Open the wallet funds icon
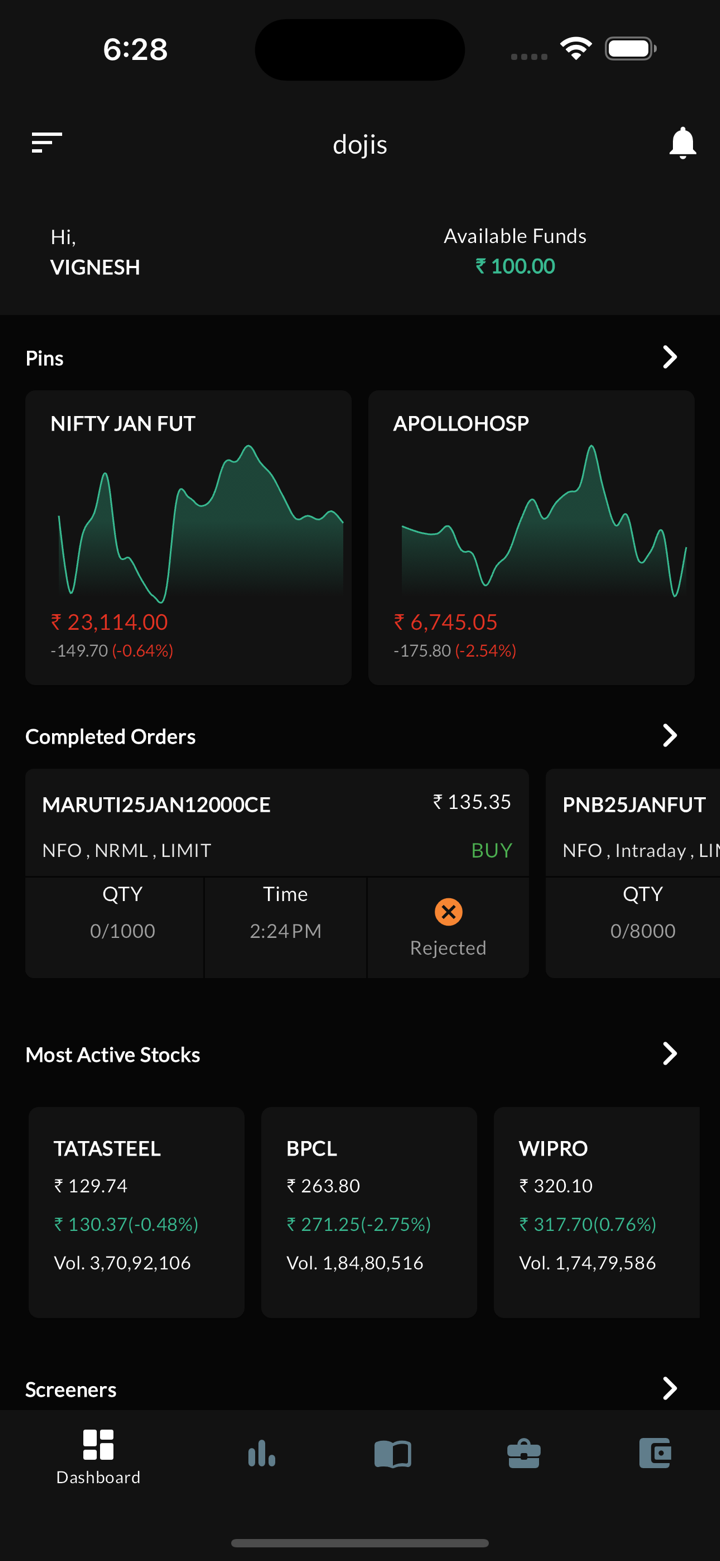Image resolution: width=720 pixels, height=1561 pixels. click(655, 1452)
